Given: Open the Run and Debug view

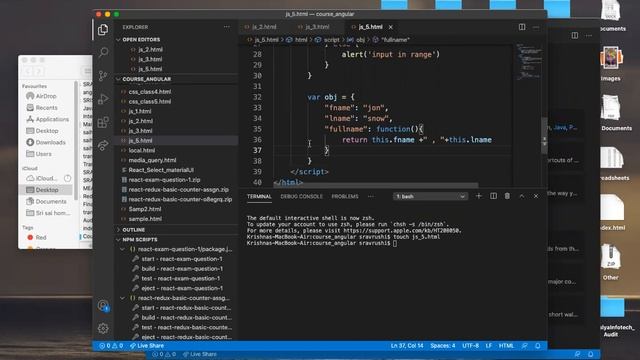Looking at the screenshot, I should tap(103, 99).
